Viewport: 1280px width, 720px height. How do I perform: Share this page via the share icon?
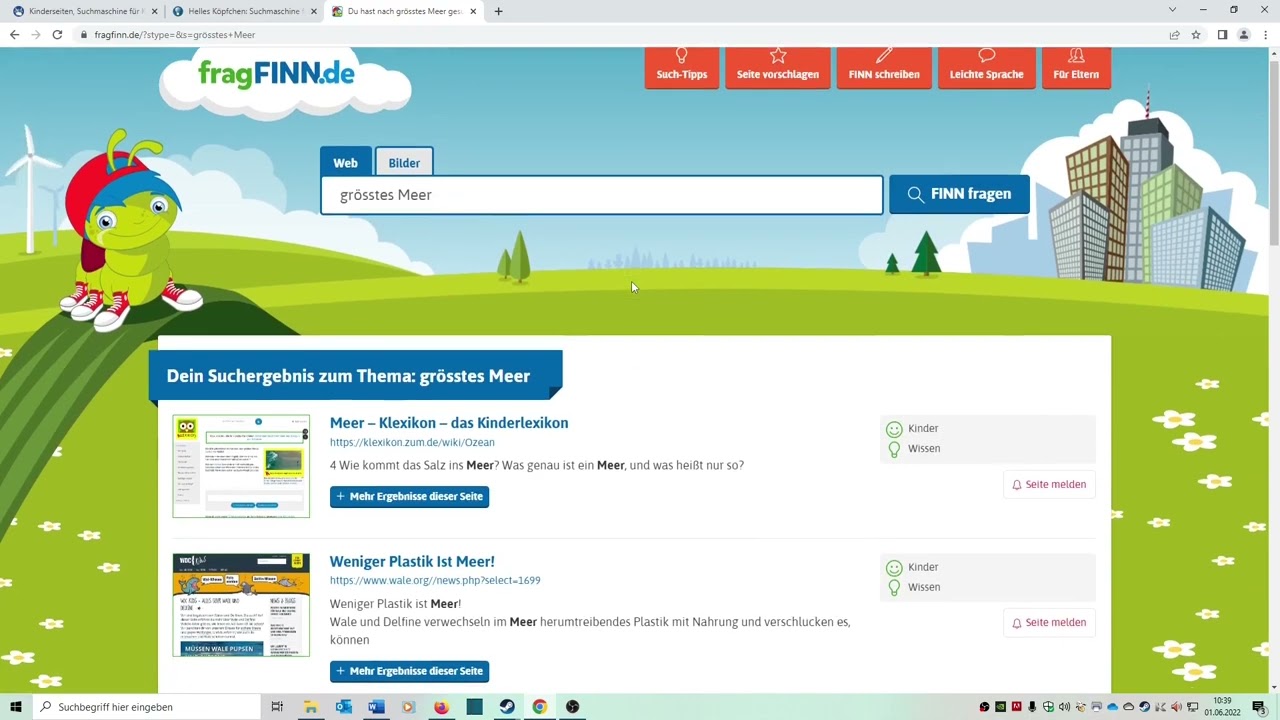[1174, 35]
